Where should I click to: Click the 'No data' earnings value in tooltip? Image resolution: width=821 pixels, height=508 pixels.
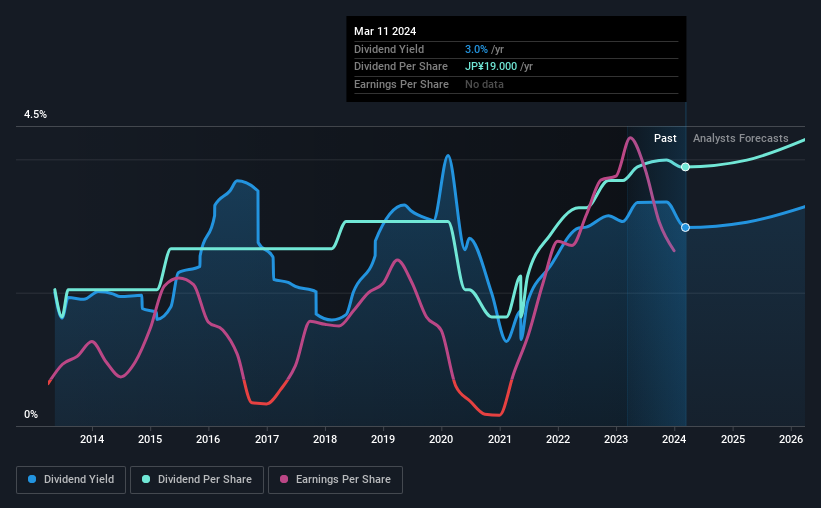484,84
